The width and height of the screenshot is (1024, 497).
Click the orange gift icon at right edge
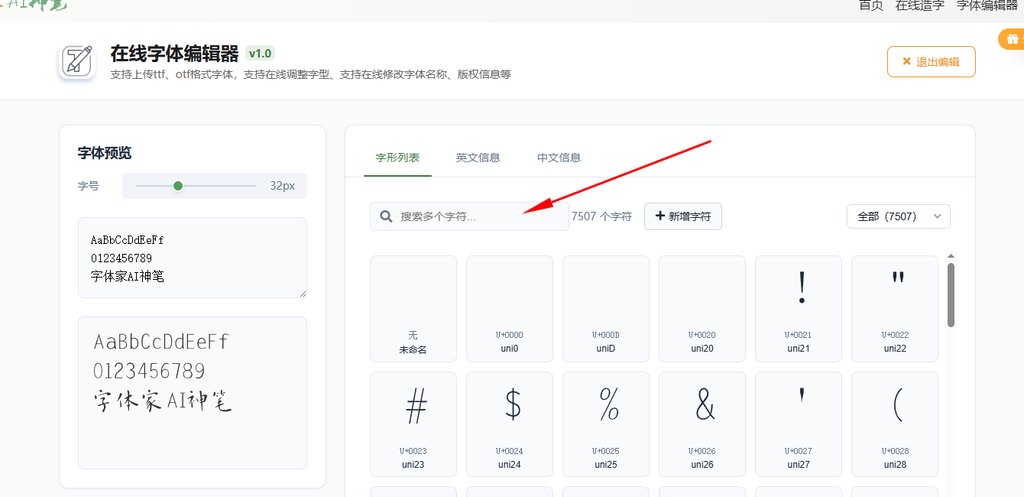pos(1012,39)
